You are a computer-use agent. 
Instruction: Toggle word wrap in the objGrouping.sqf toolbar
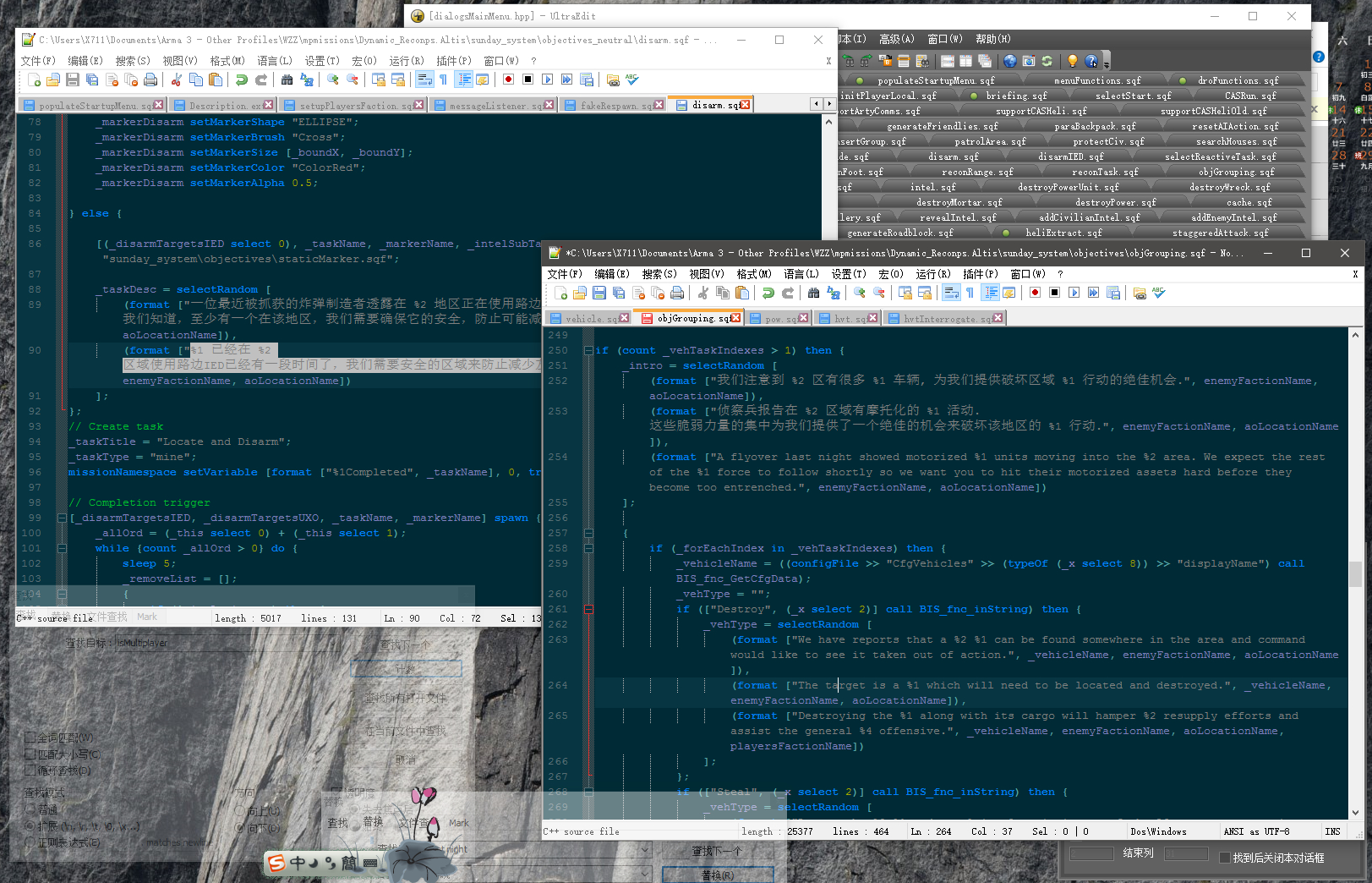(951, 293)
